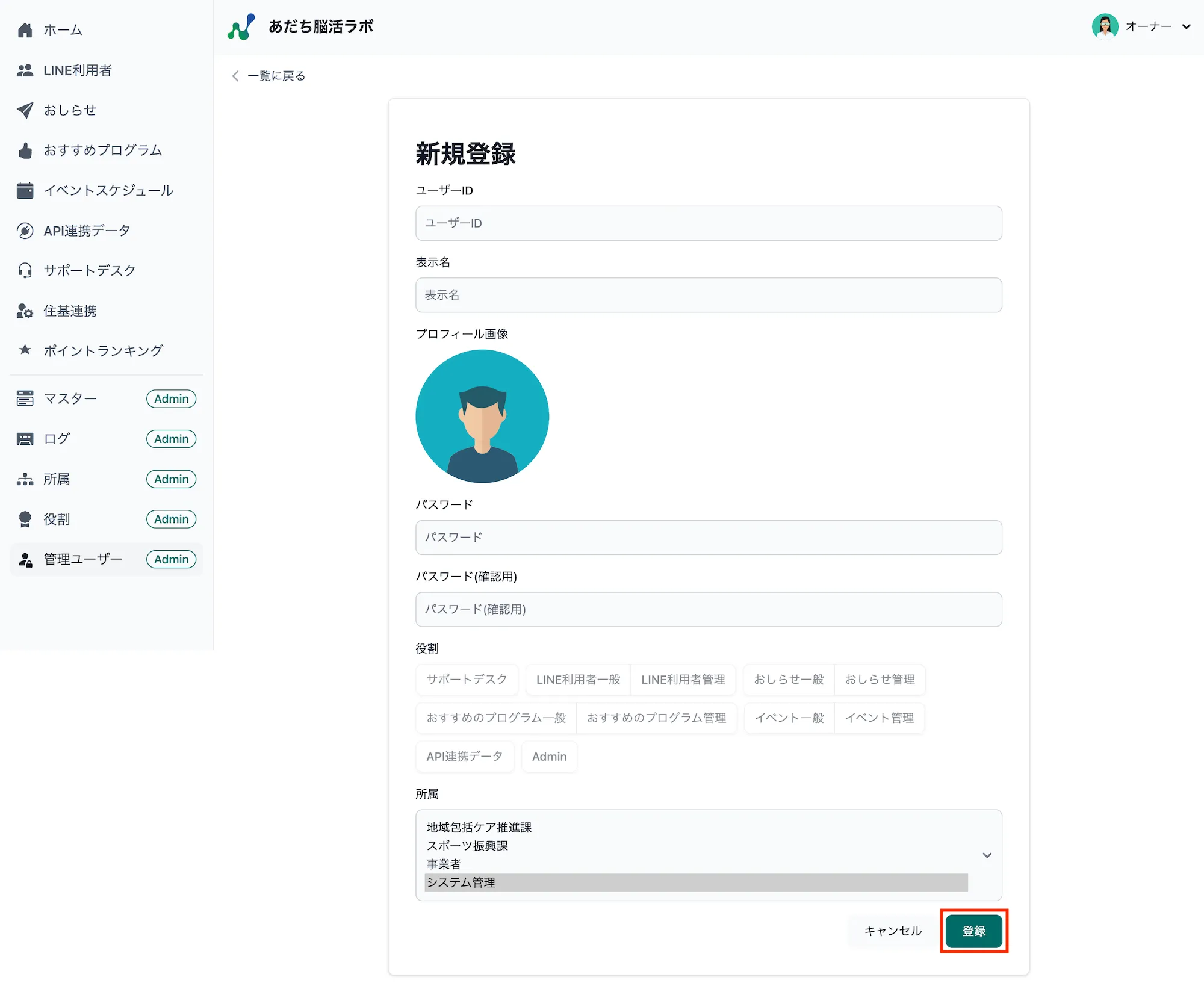The height and width of the screenshot is (989, 1204).
Task: Click the 住基連携 user-gear icon
Action: 25,311
